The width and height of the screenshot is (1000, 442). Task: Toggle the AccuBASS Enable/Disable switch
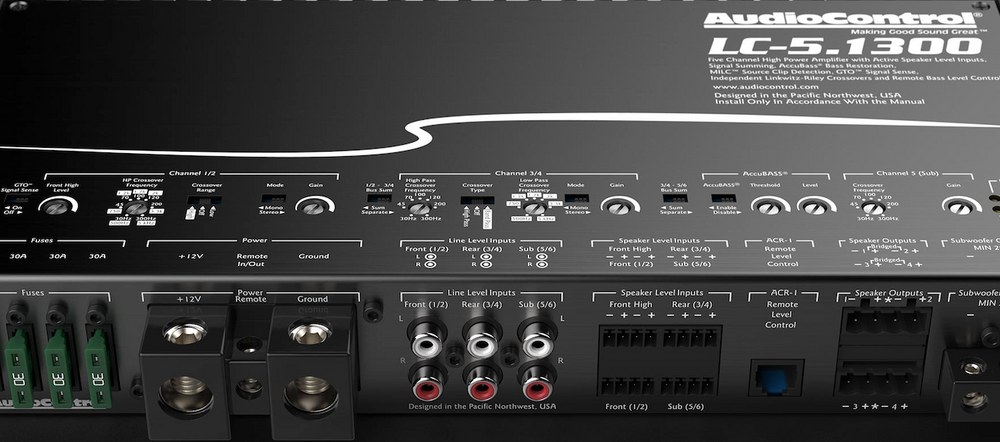click(720, 198)
